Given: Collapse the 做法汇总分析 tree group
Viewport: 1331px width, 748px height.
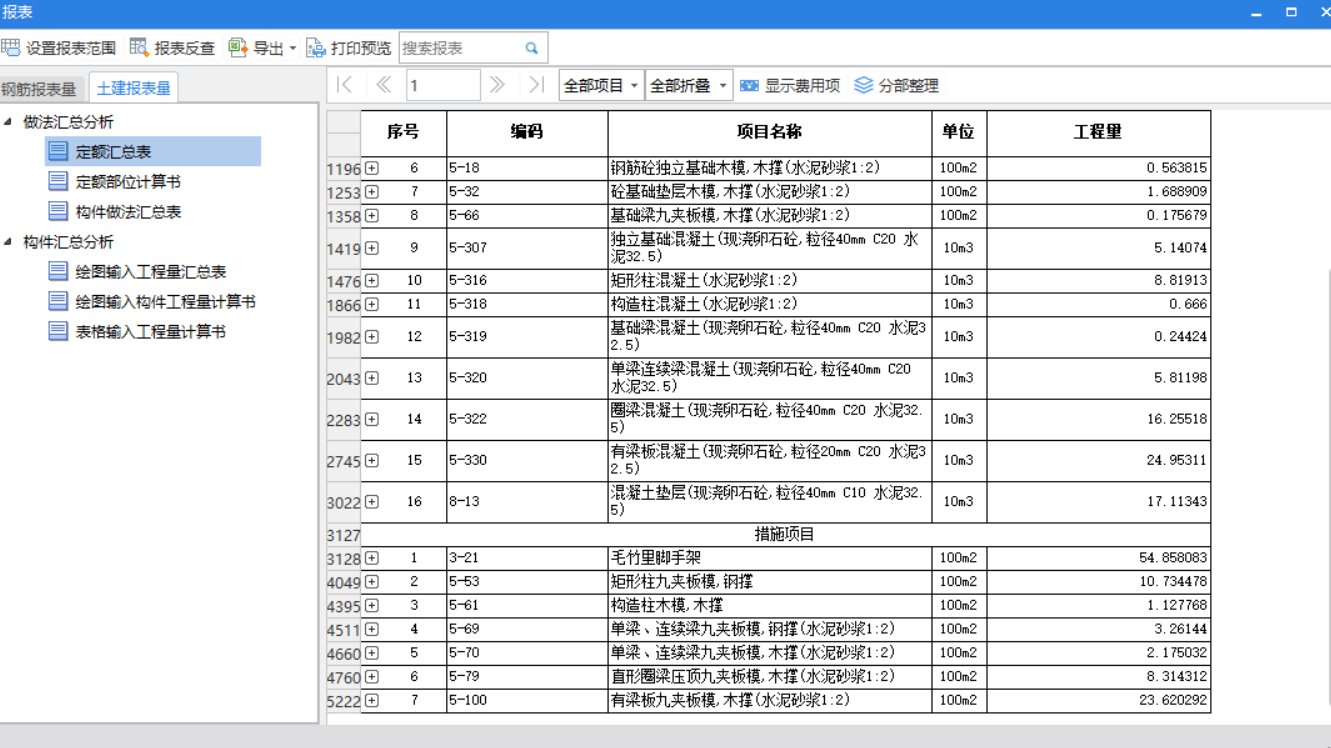Looking at the screenshot, I should point(8,122).
